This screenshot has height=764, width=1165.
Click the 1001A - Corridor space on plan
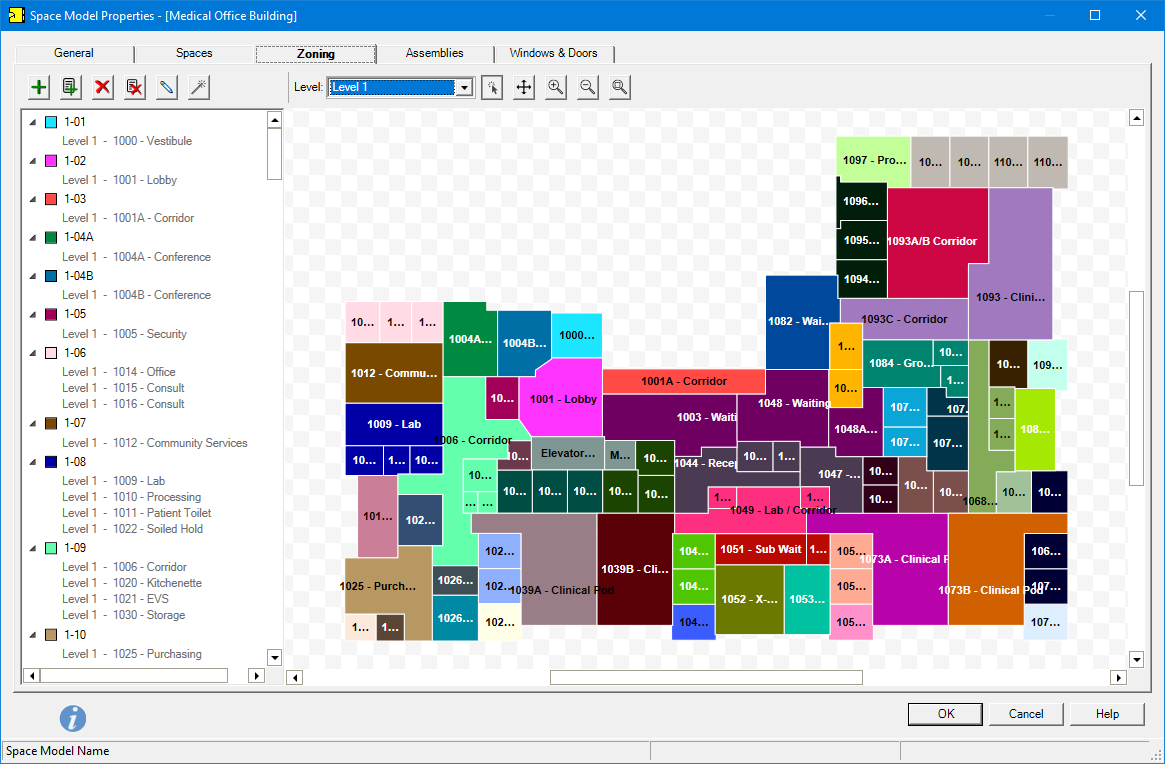pyautogui.click(x=684, y=381)
